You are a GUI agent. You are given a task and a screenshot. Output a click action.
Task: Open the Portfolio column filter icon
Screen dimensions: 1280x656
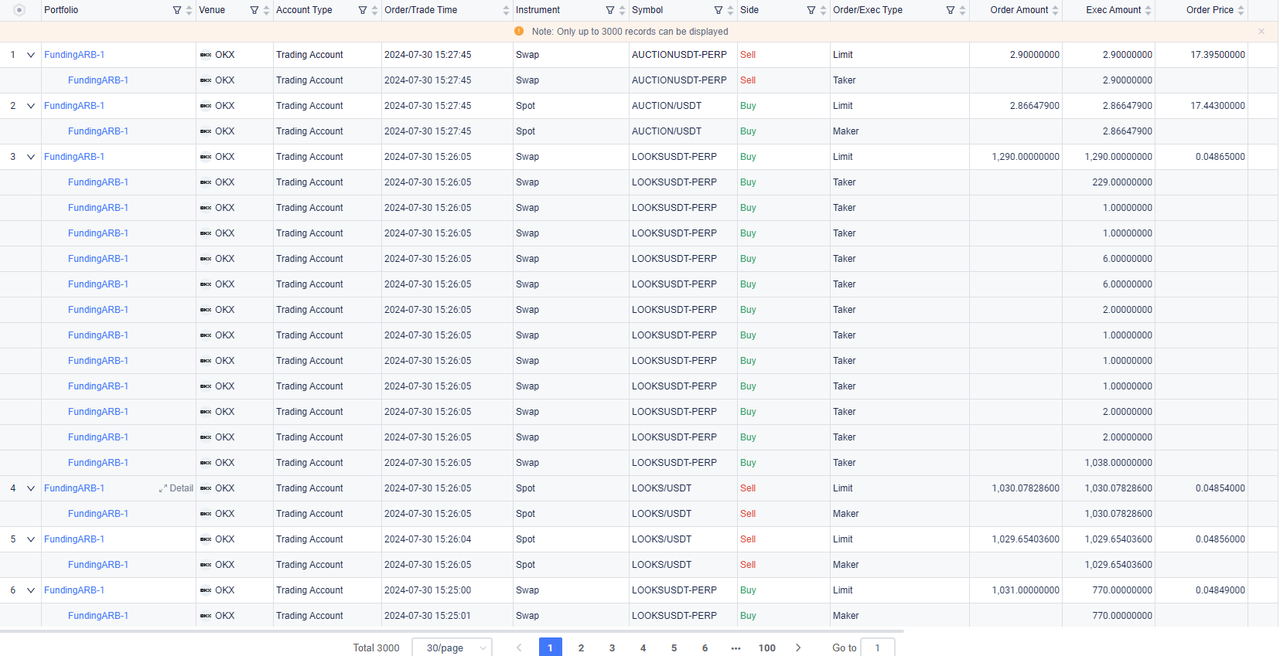[x=177, y=10]
